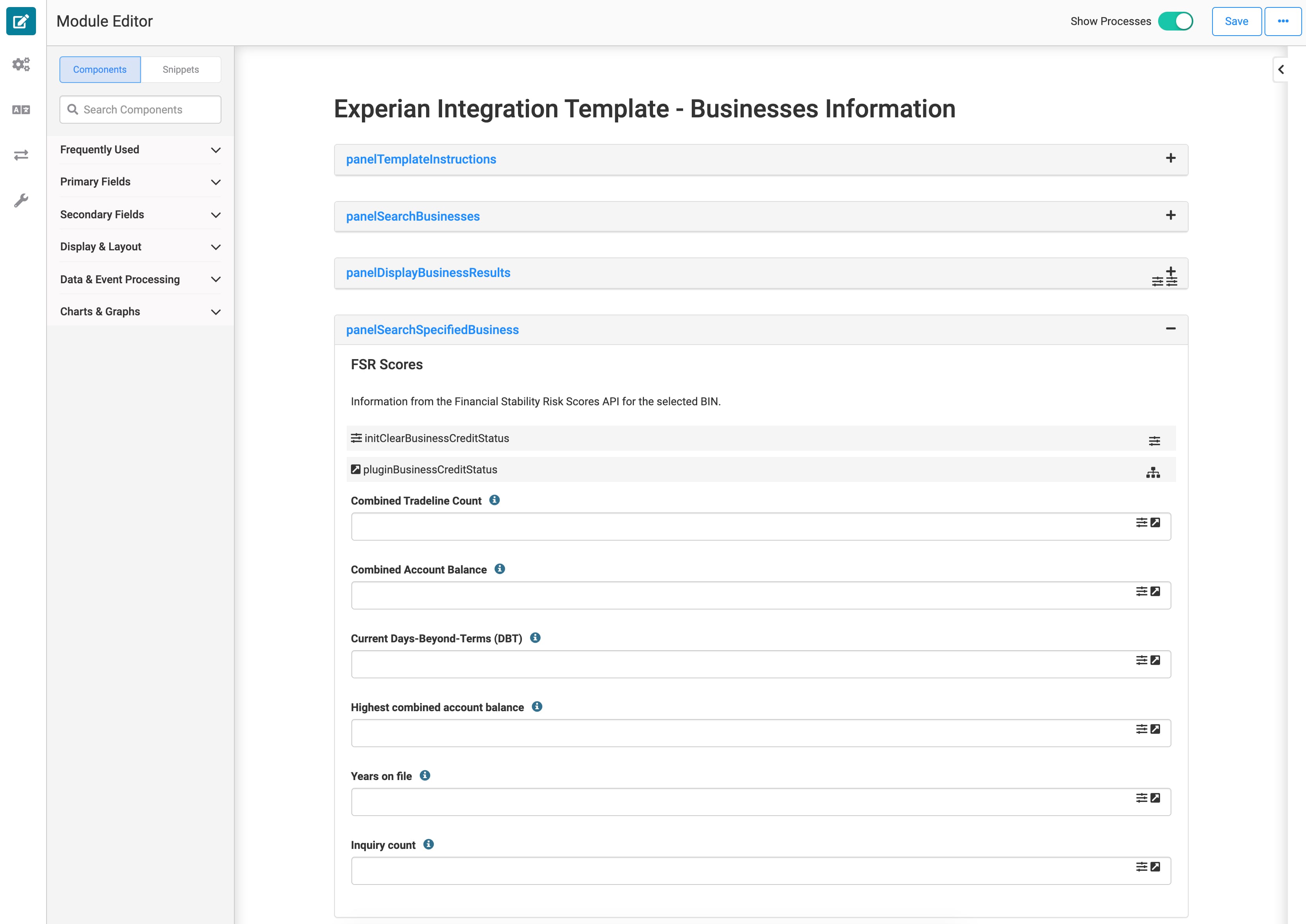Screen dimensions: 1306x924
Task: Click the info icon next to Years on file
Action: pyautogui.click(x=425, y=775)
